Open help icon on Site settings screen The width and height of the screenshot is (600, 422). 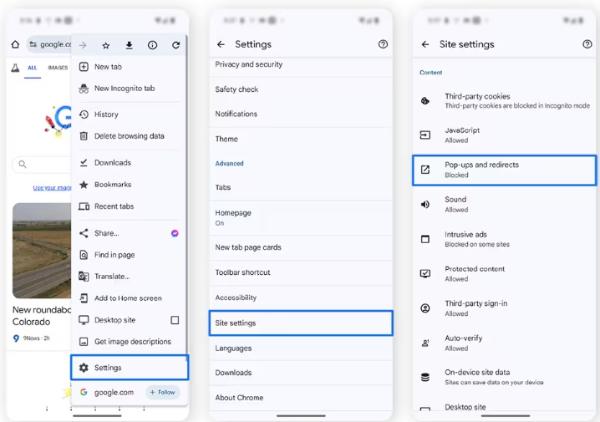(587, 45)
